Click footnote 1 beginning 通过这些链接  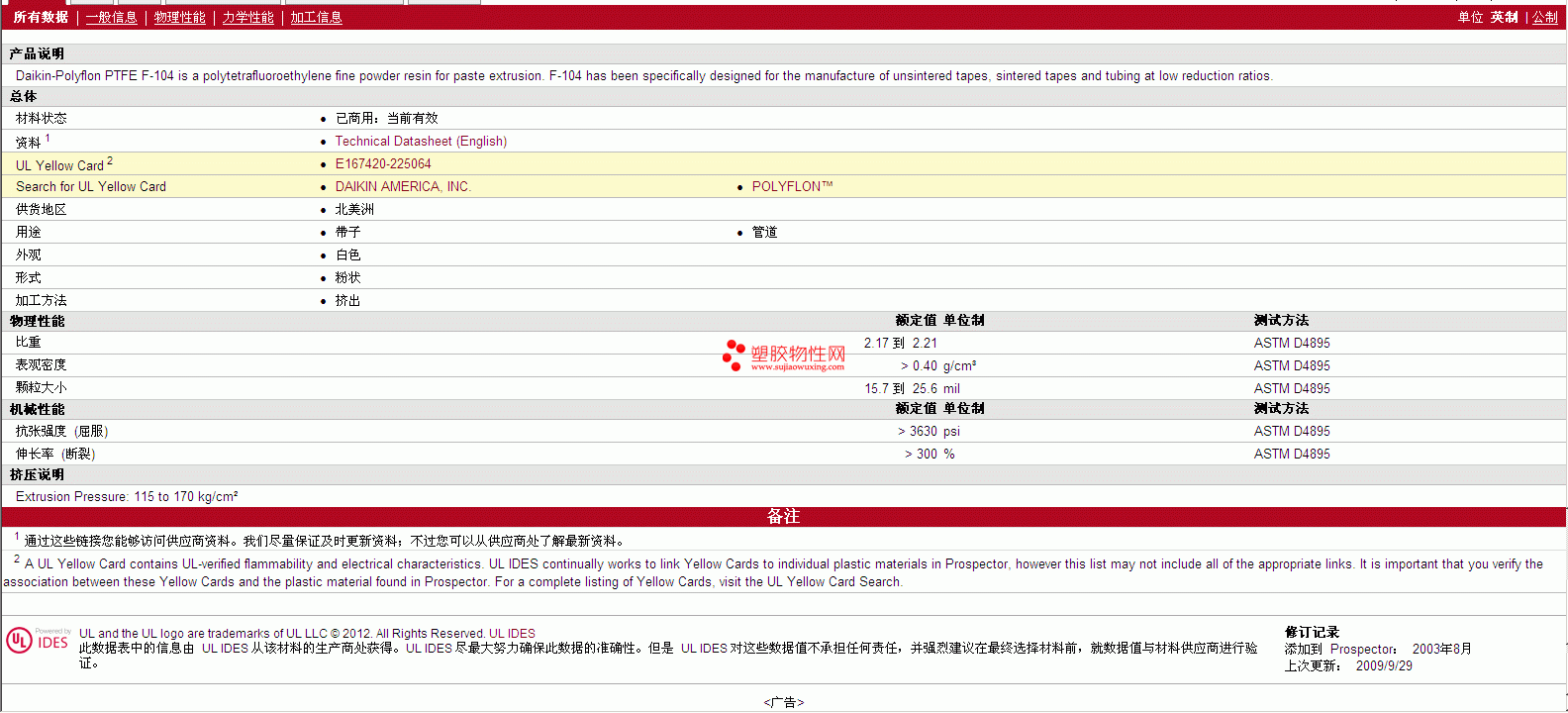[x=319, y=541]
